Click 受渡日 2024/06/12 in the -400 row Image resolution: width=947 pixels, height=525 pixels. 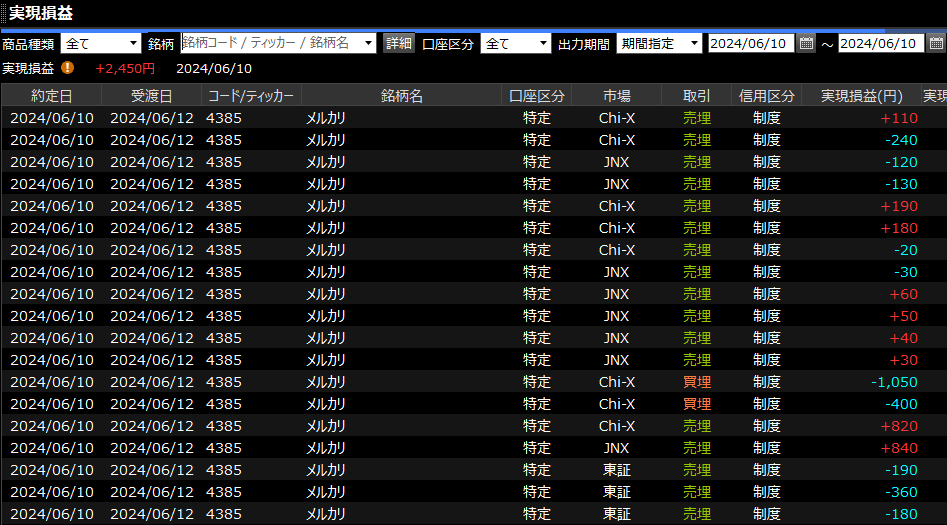(152, 404)
